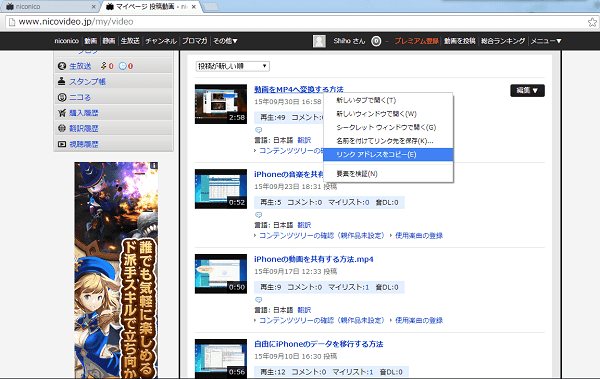The height and width of the screenshot is (379, 600).
Task: Click 翻訳 link under the iPhoneの音楽 video
Action: (304, 225)
